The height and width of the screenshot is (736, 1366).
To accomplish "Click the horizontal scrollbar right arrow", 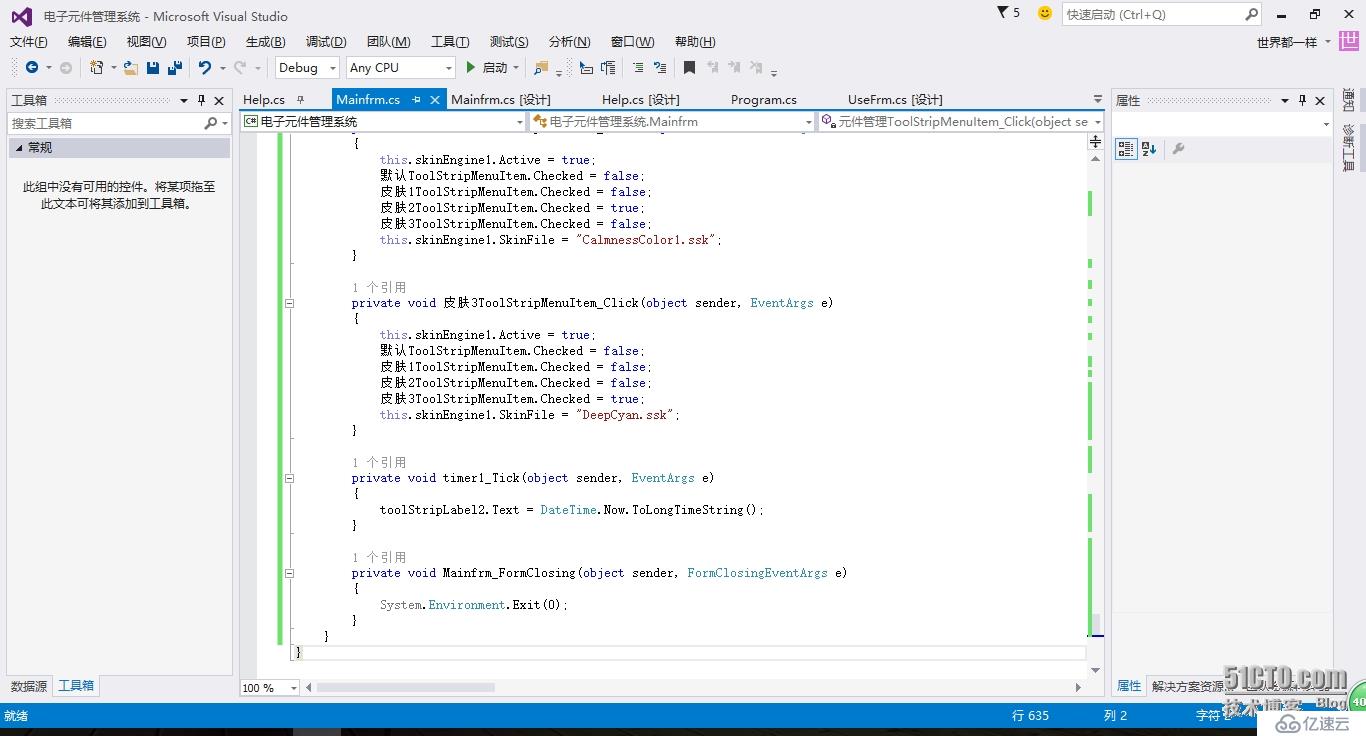I will tap(1078, 688).
